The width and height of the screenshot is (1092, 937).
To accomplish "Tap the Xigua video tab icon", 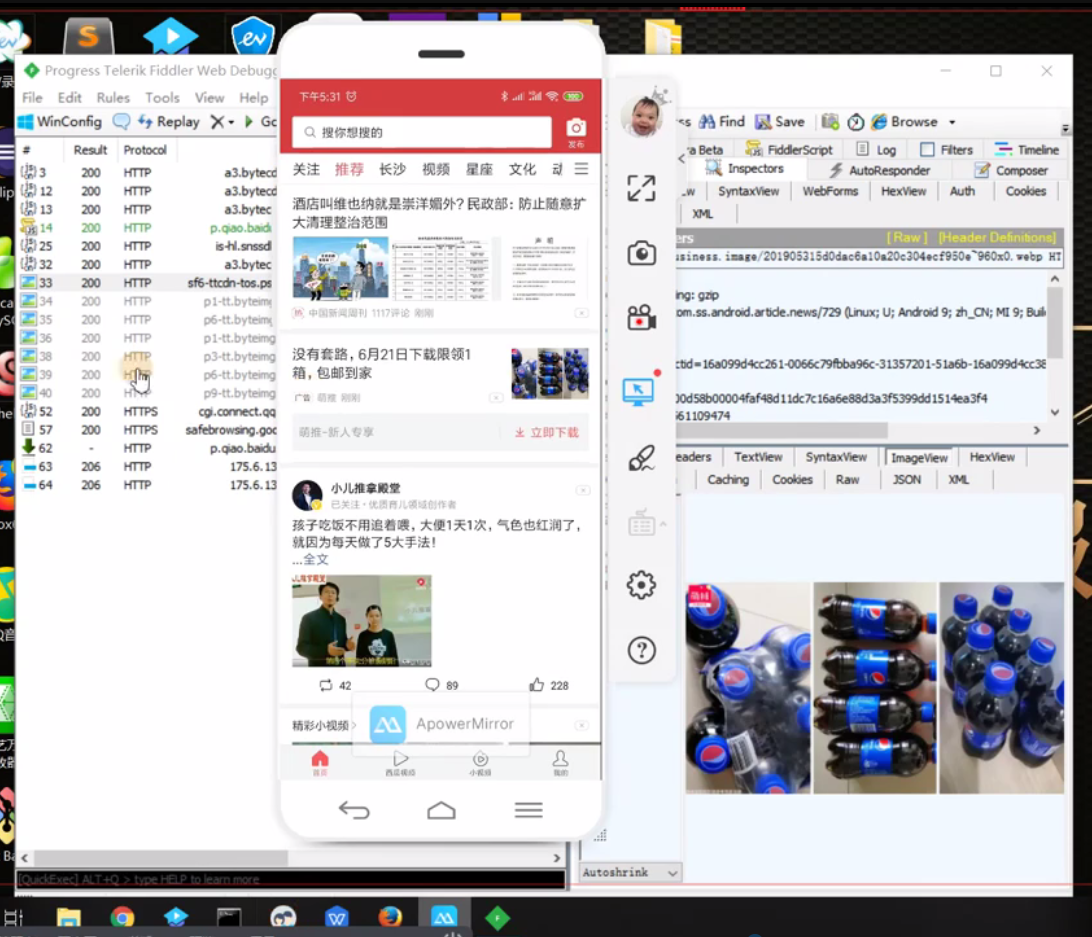I will (400, 762).
